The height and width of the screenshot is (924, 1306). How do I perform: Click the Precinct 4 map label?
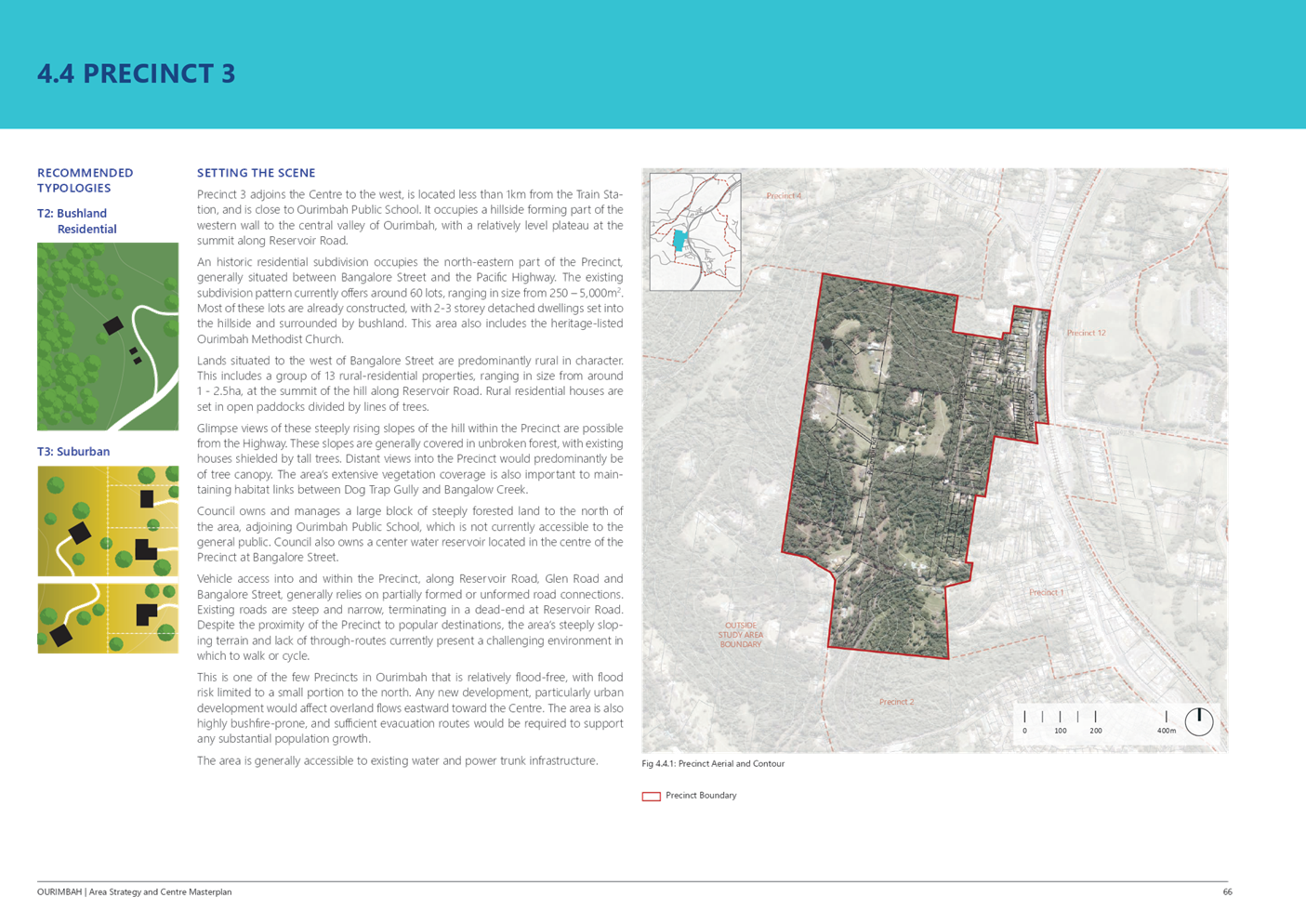[x=783, y=196]
